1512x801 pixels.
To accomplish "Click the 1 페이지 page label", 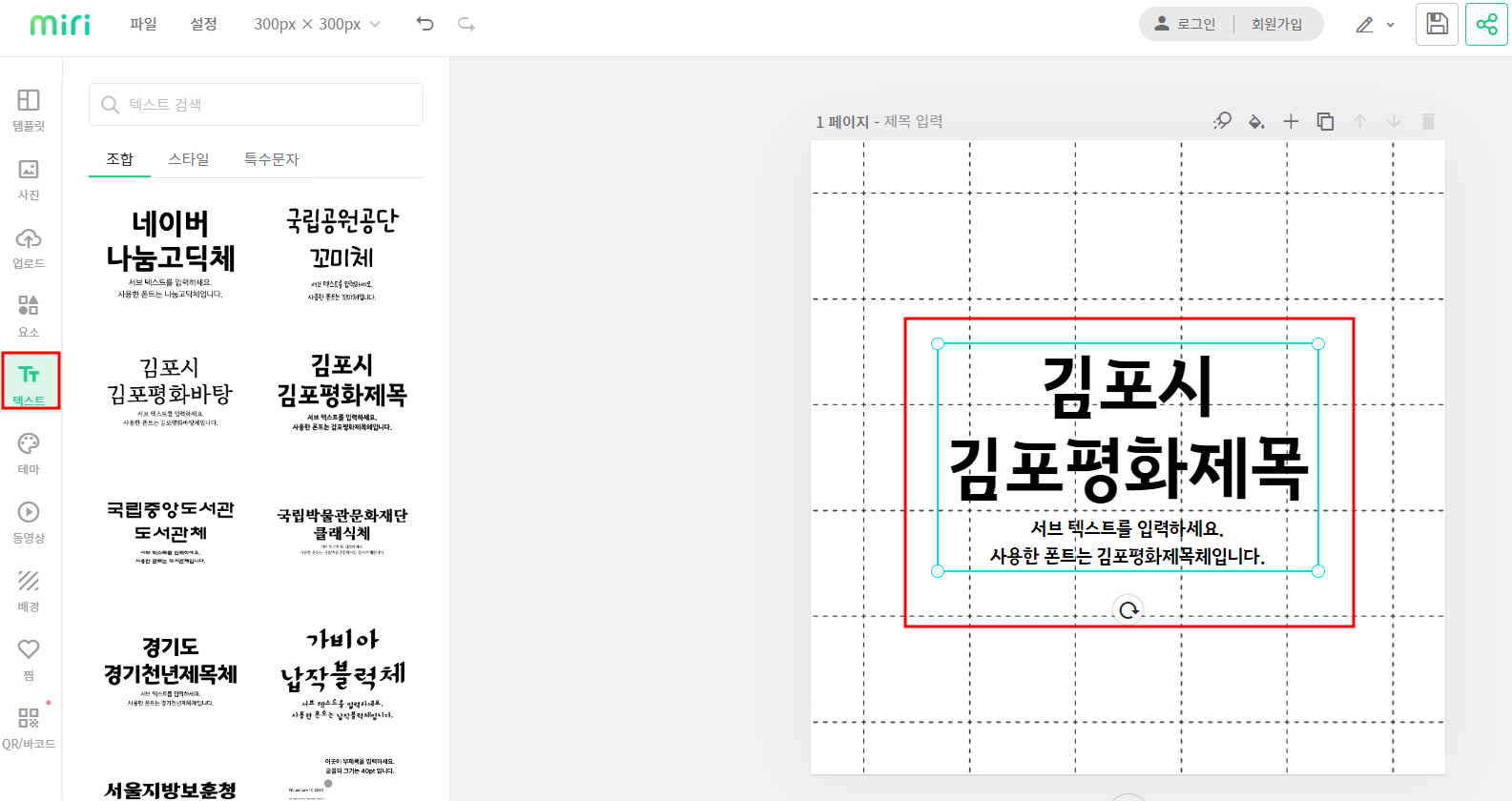I will 842,121.
